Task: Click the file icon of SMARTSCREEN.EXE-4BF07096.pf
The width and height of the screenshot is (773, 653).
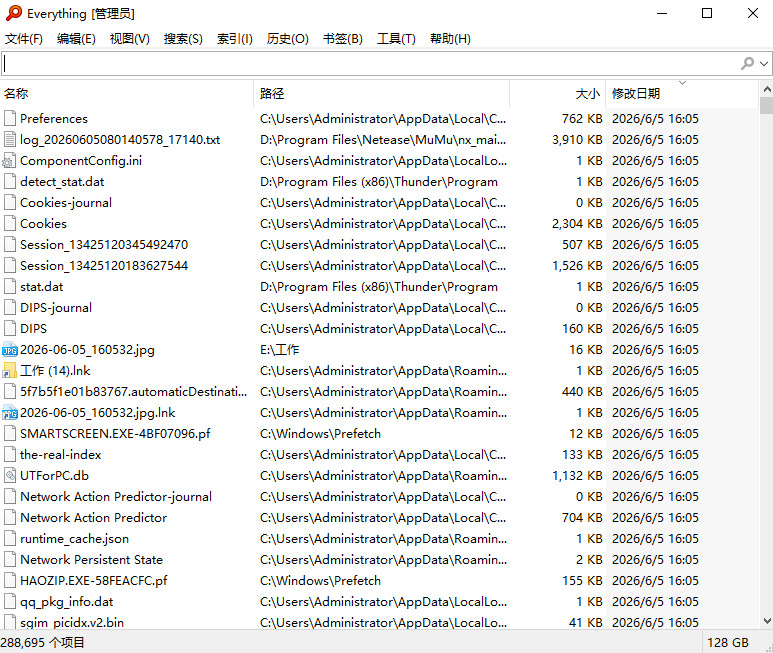Action: pyautogui.click(x=10, y=434)
